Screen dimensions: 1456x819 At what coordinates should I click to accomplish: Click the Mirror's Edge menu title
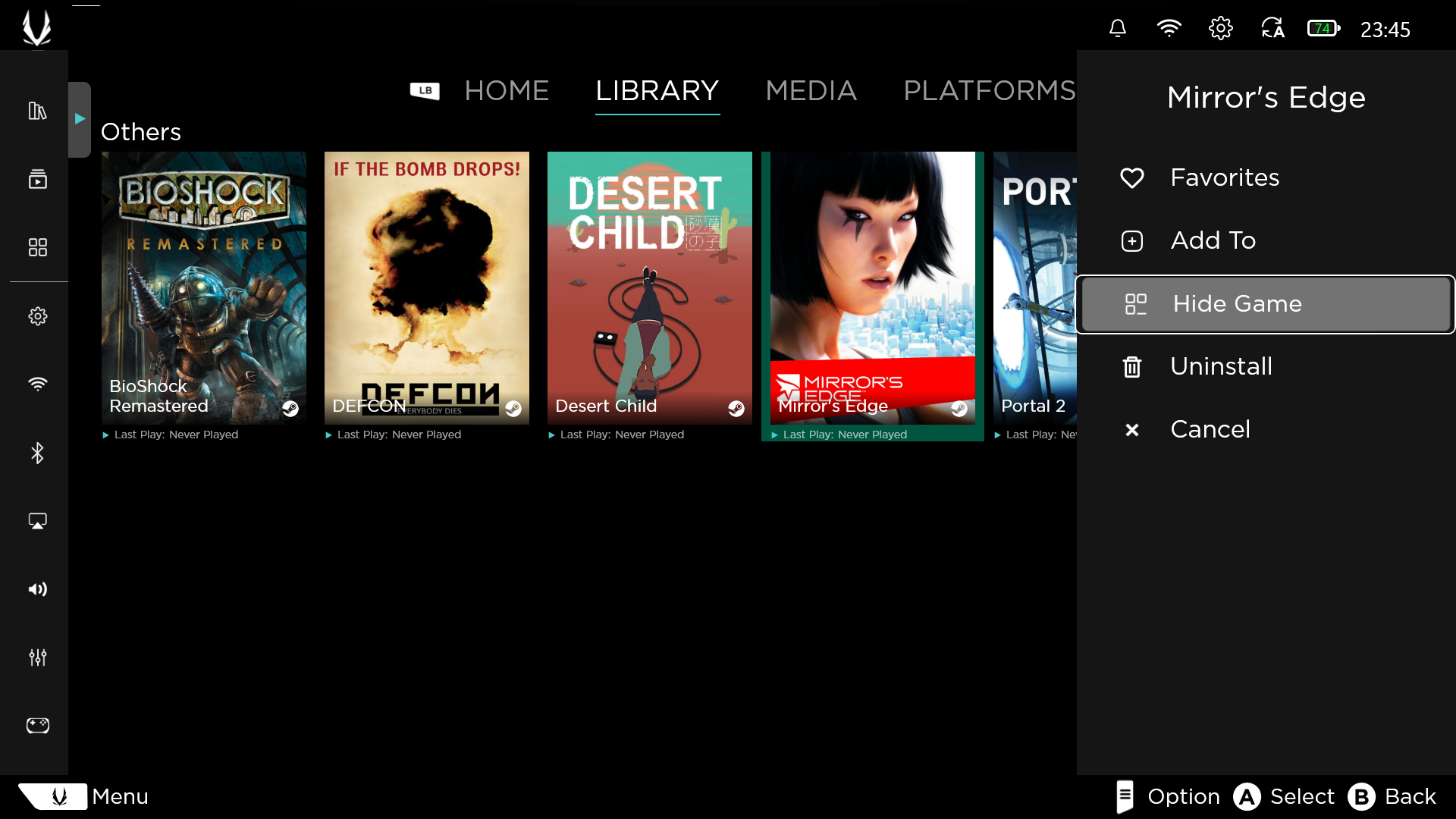click(x=1266, y=98)
